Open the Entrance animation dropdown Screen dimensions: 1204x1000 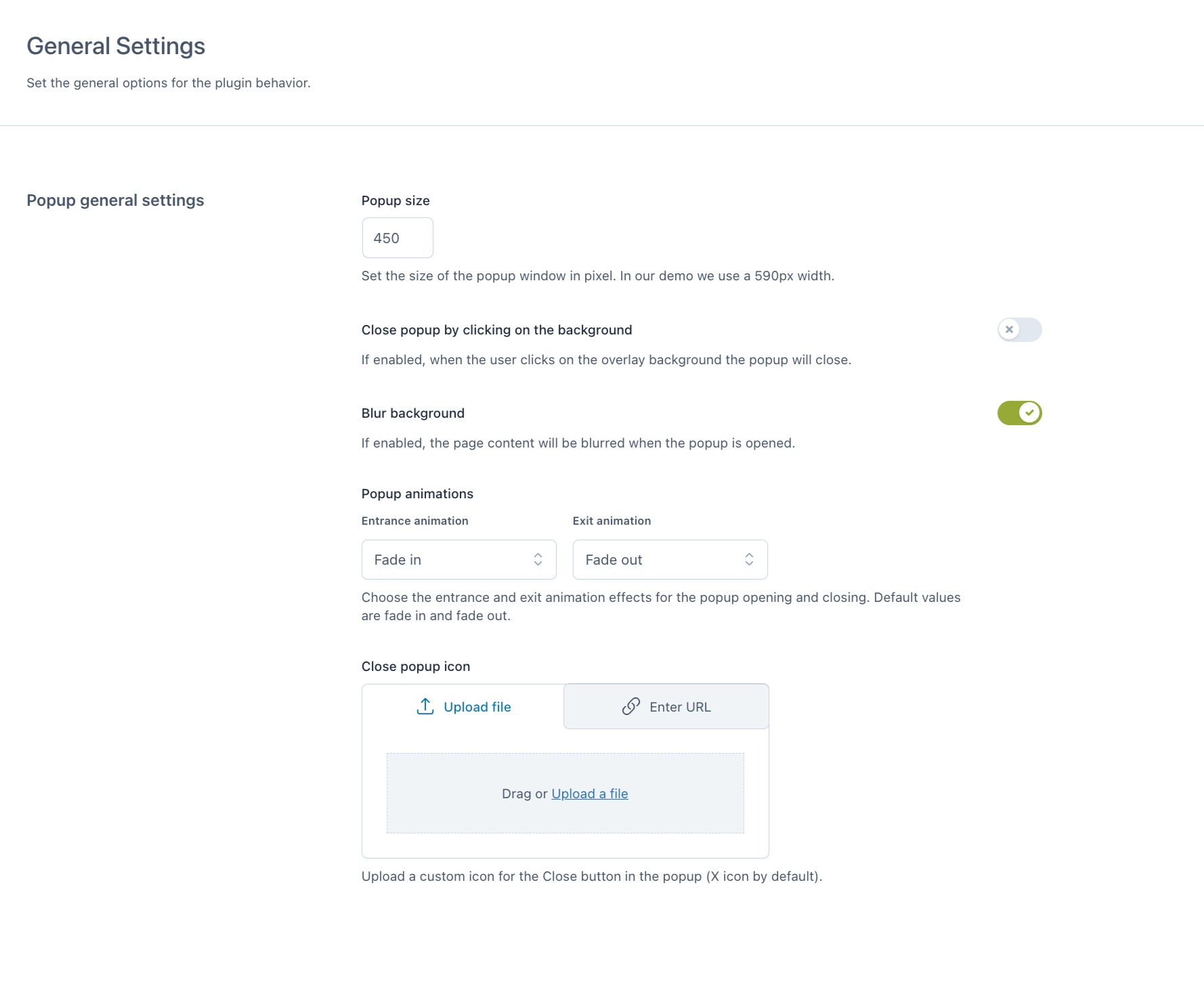[x=458, y=559]
